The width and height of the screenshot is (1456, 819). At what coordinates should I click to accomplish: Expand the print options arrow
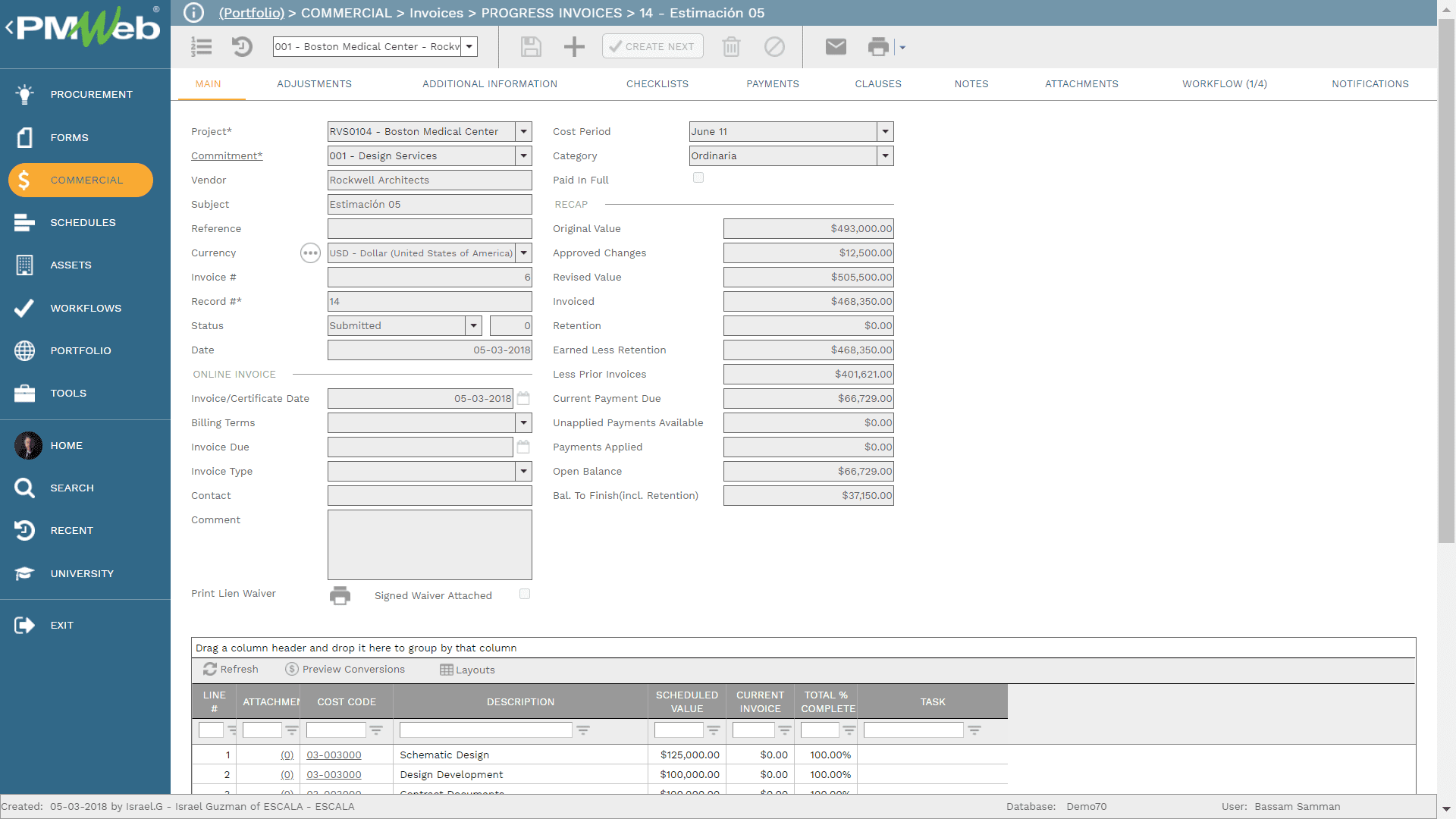[x=902, y=48]
